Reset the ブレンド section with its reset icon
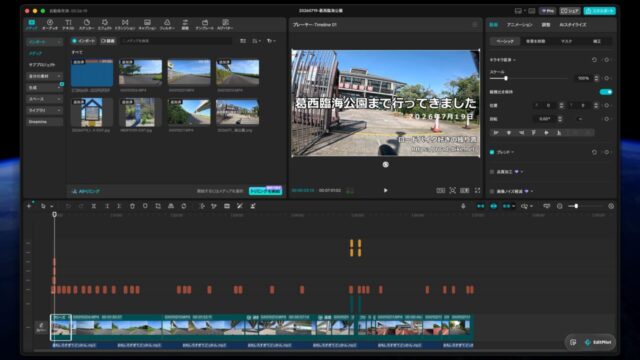Viewport: 640px width, 360px height. coord(594,152)
